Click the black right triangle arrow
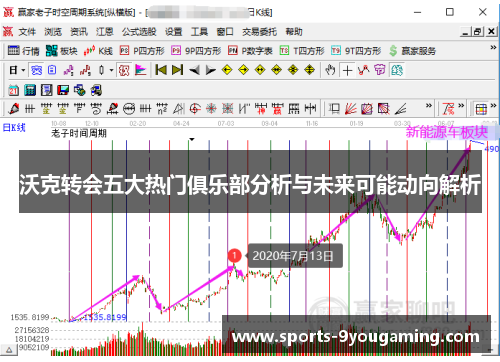The height and width of the screenshot is (362, 500). 211,70
